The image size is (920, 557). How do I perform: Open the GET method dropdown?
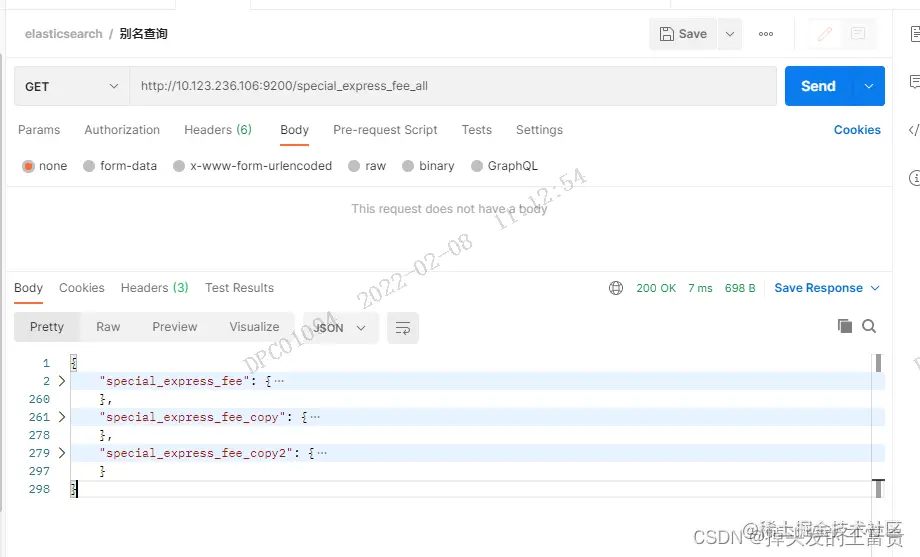(72, 86)
